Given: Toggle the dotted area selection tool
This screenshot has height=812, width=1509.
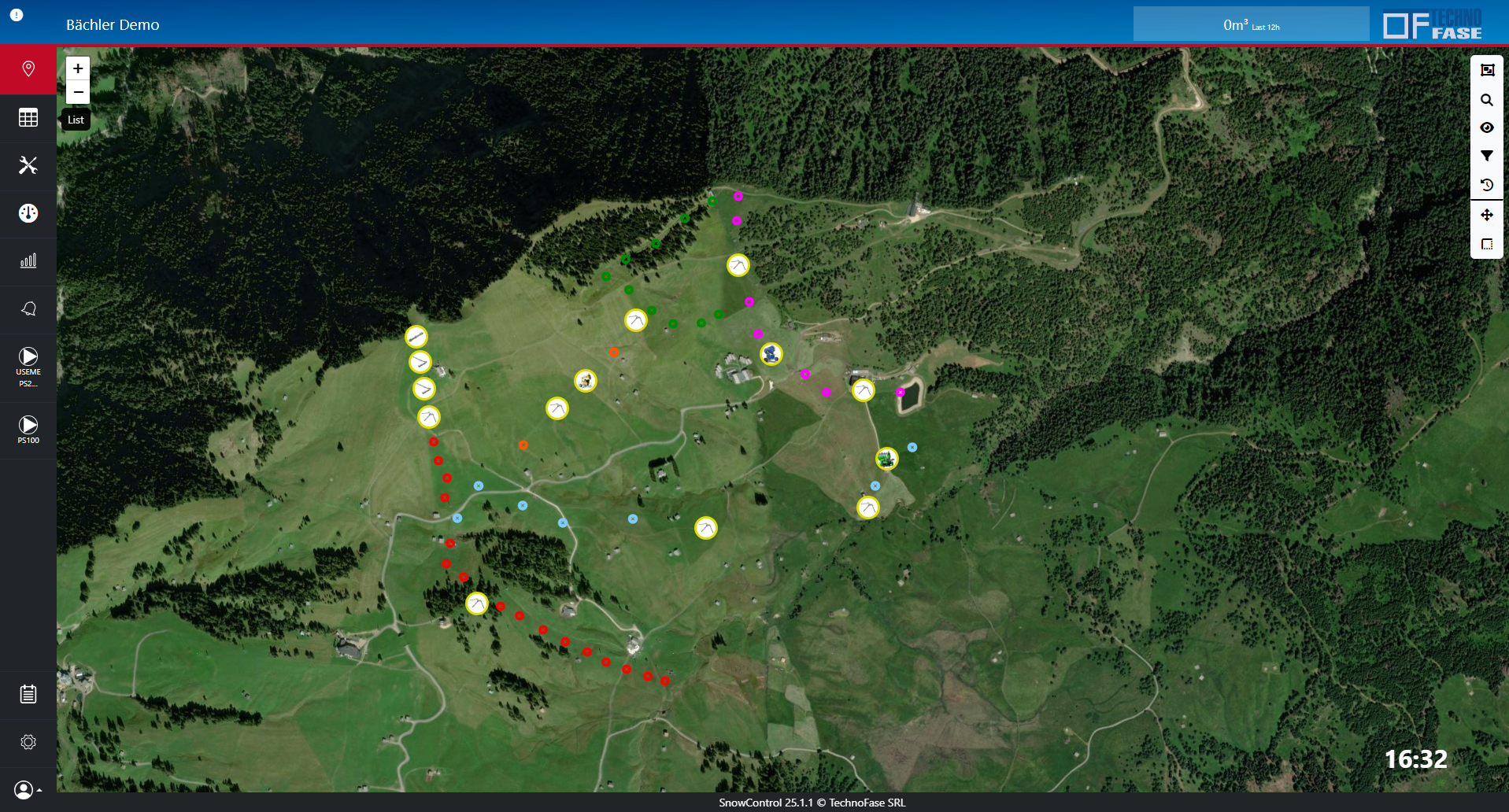Looking at the screenshot, I should point(1486,244).
